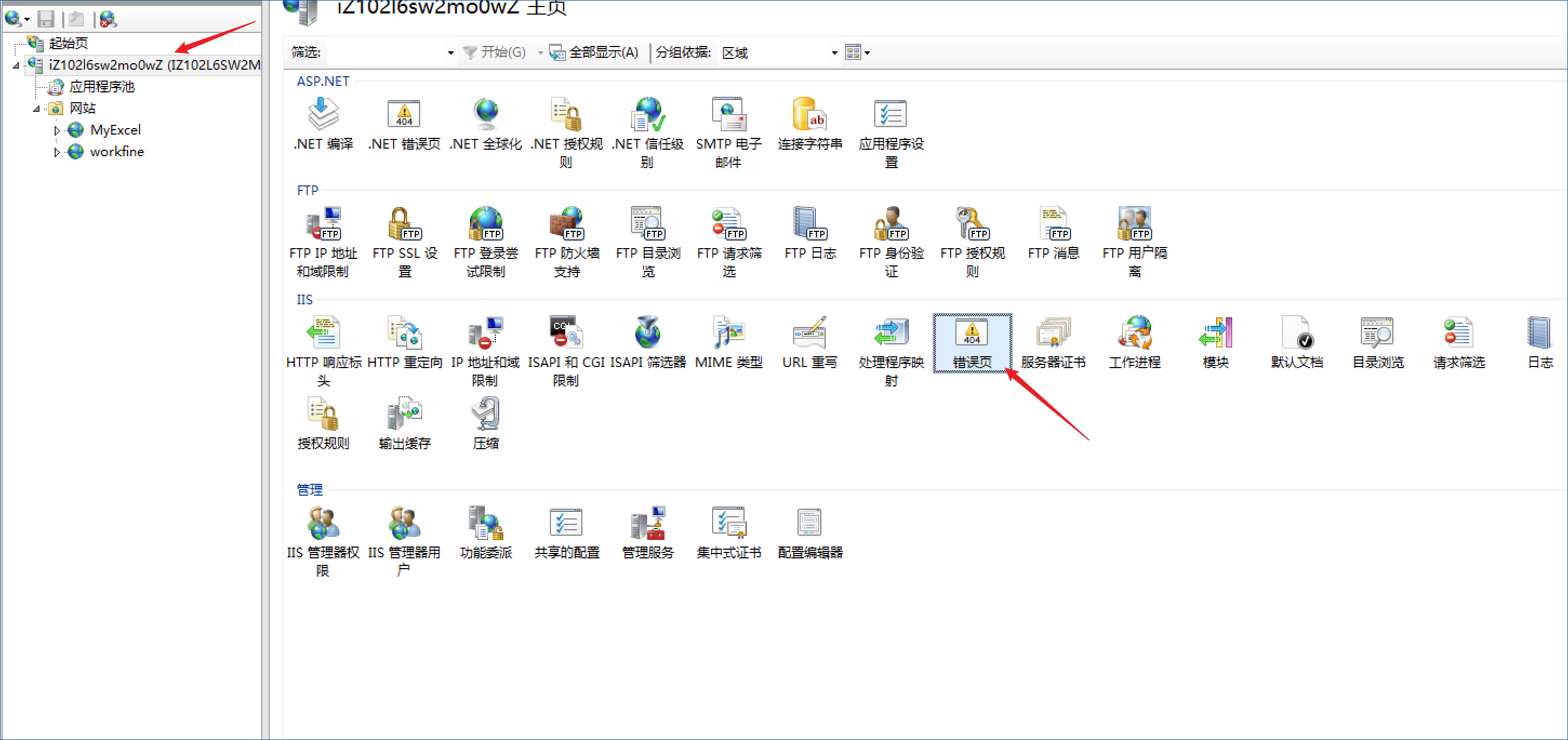Open 处理程序映射 feature
Viewport: 1568px width, 740px height.
tap(891, 351)
